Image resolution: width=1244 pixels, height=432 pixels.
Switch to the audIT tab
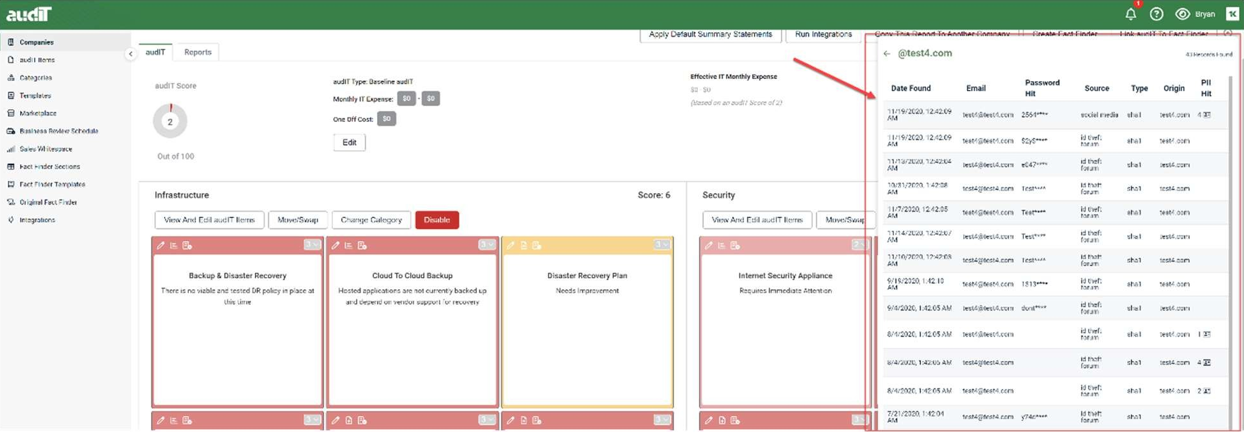click(x=156, y=52)
